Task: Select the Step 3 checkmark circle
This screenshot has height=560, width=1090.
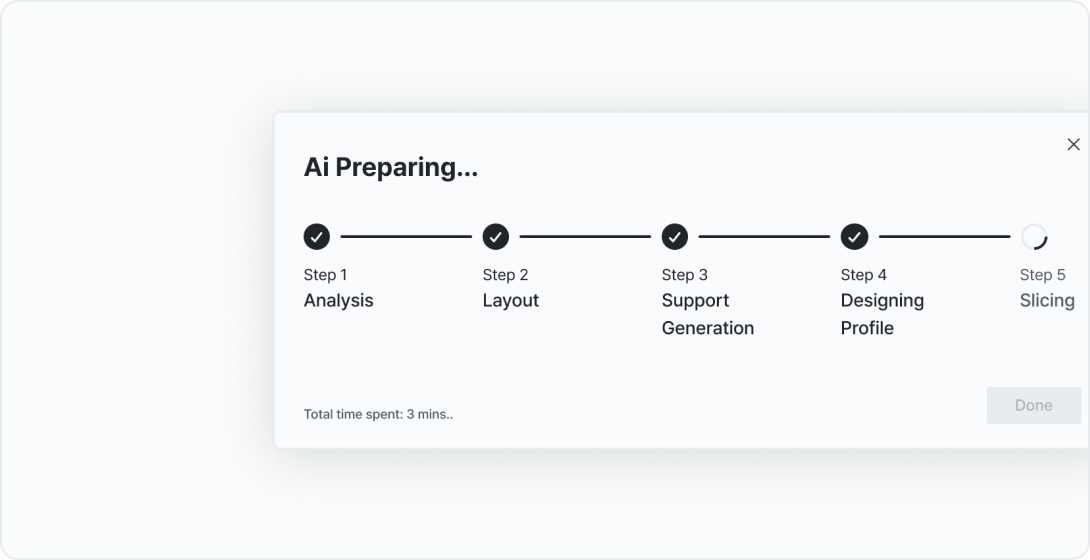Action: click(x=675, y=237)
